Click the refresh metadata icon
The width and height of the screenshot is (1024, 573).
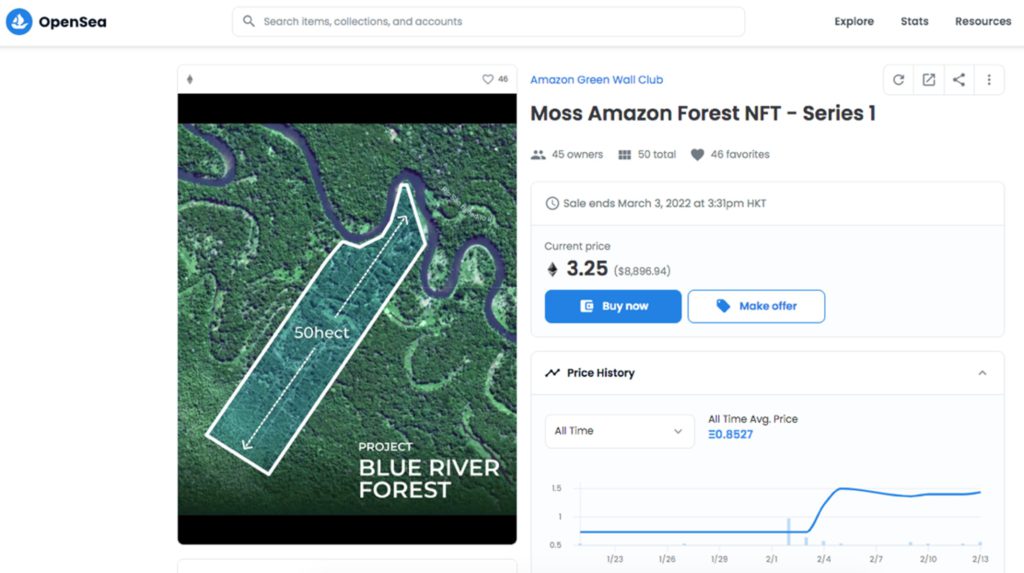coord(898,80)
